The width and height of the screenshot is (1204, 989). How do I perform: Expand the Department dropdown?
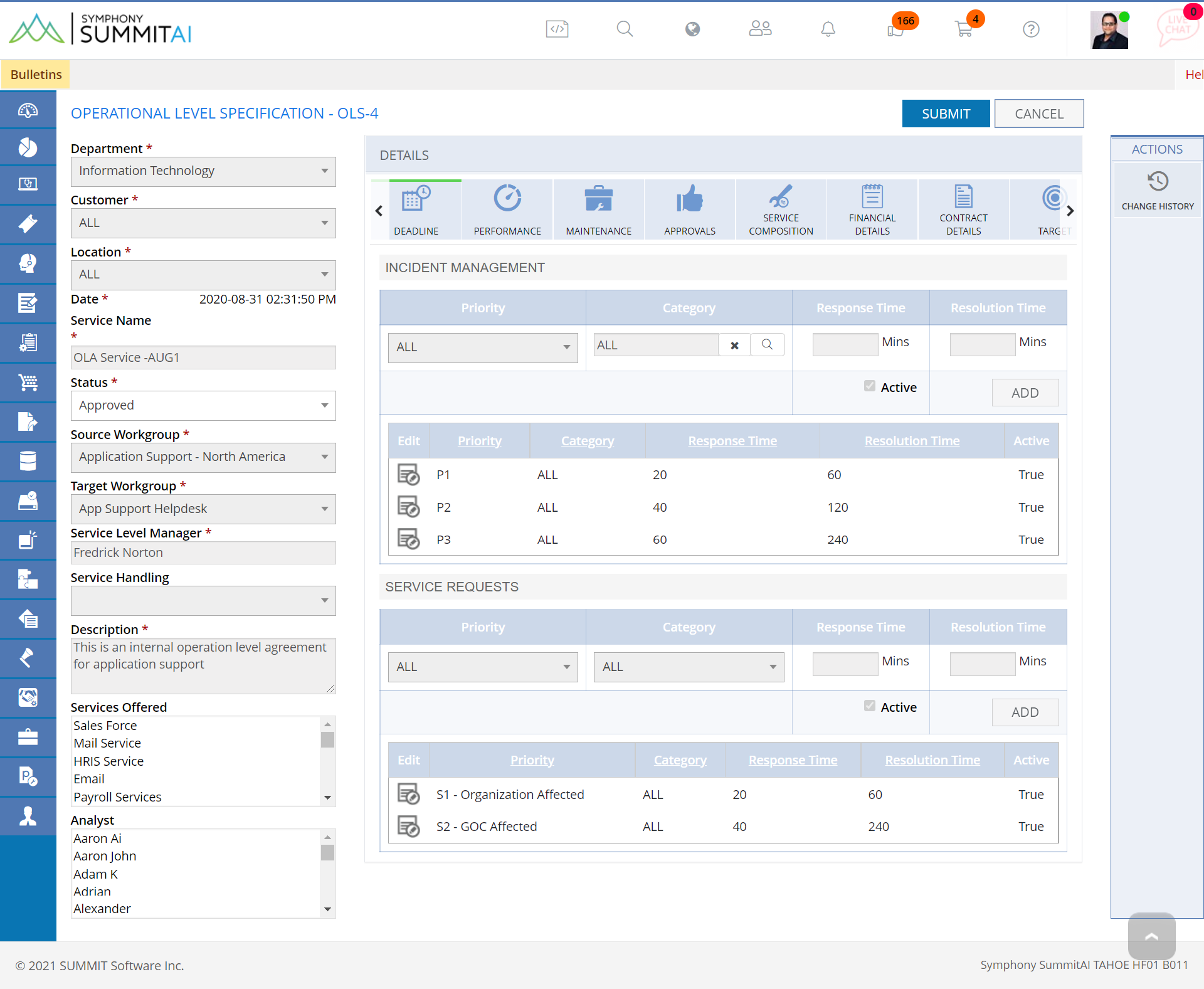point(203,171)
